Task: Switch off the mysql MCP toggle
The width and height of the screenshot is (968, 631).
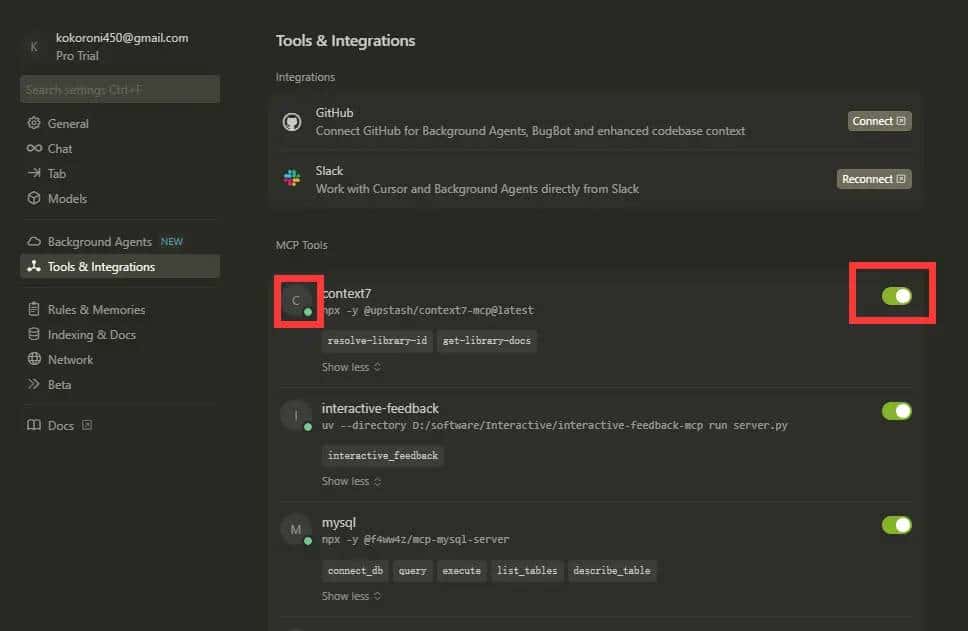Action: point(896,525)
